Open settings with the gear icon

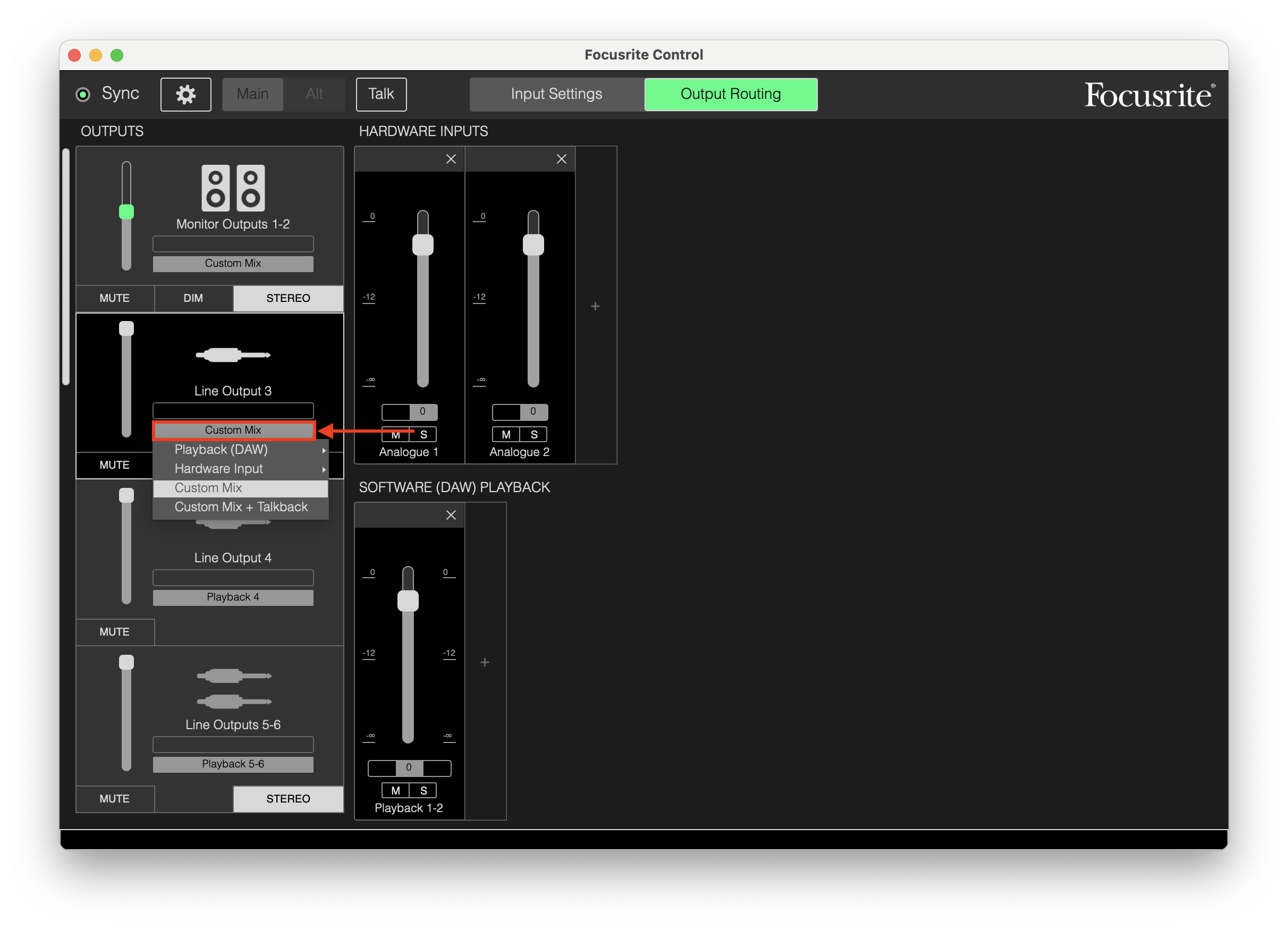185,94
